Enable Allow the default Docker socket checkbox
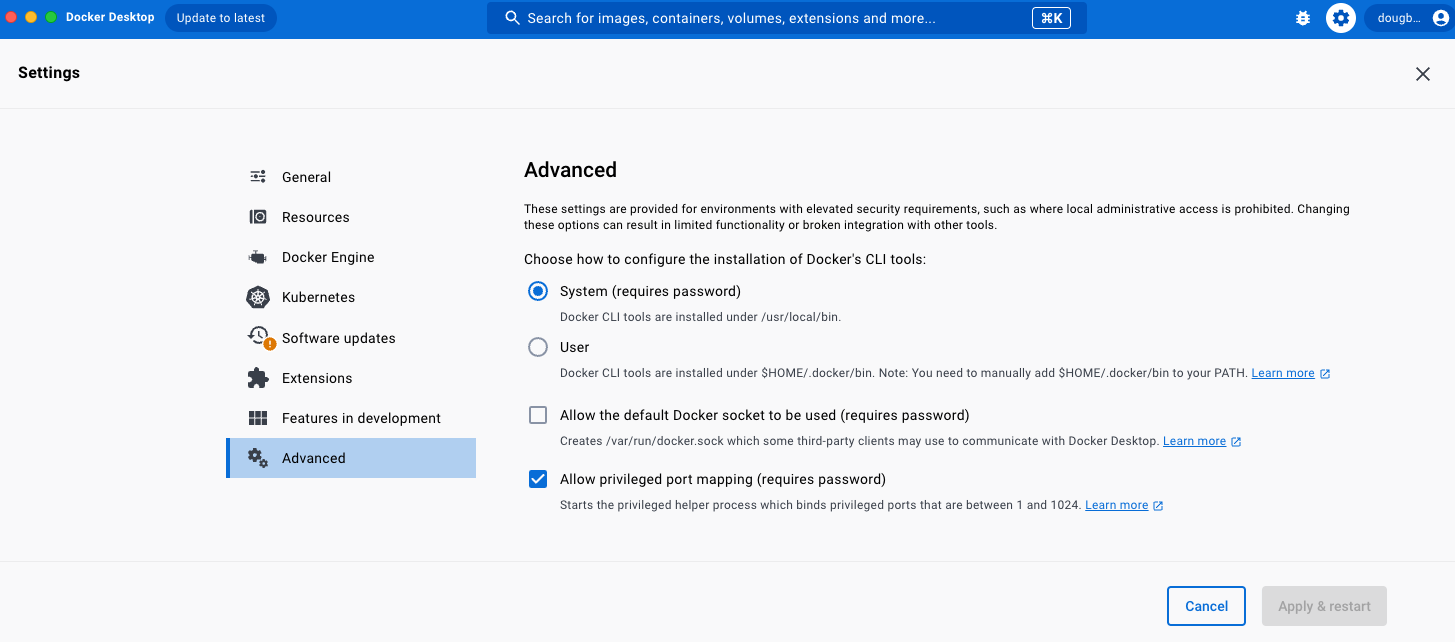The image size is (1455, 642). pyautogui.click(x=538, y=415)
